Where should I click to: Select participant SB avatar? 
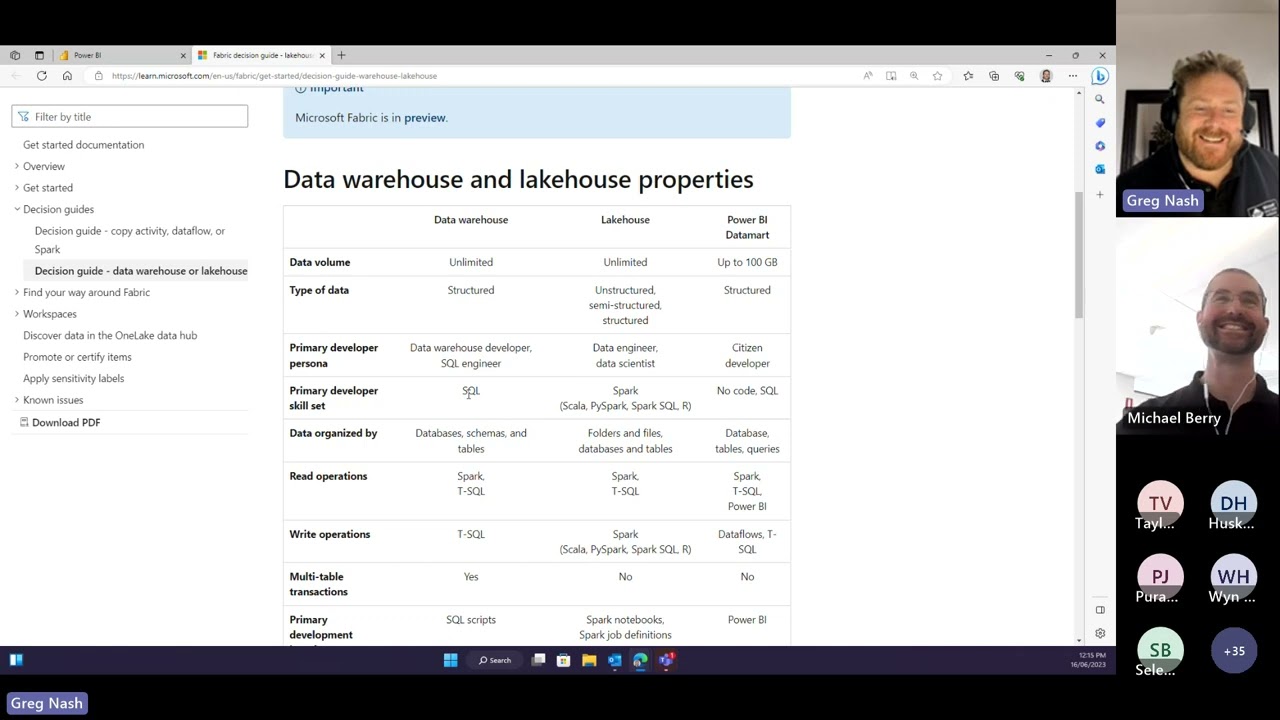pos(1160,650)
